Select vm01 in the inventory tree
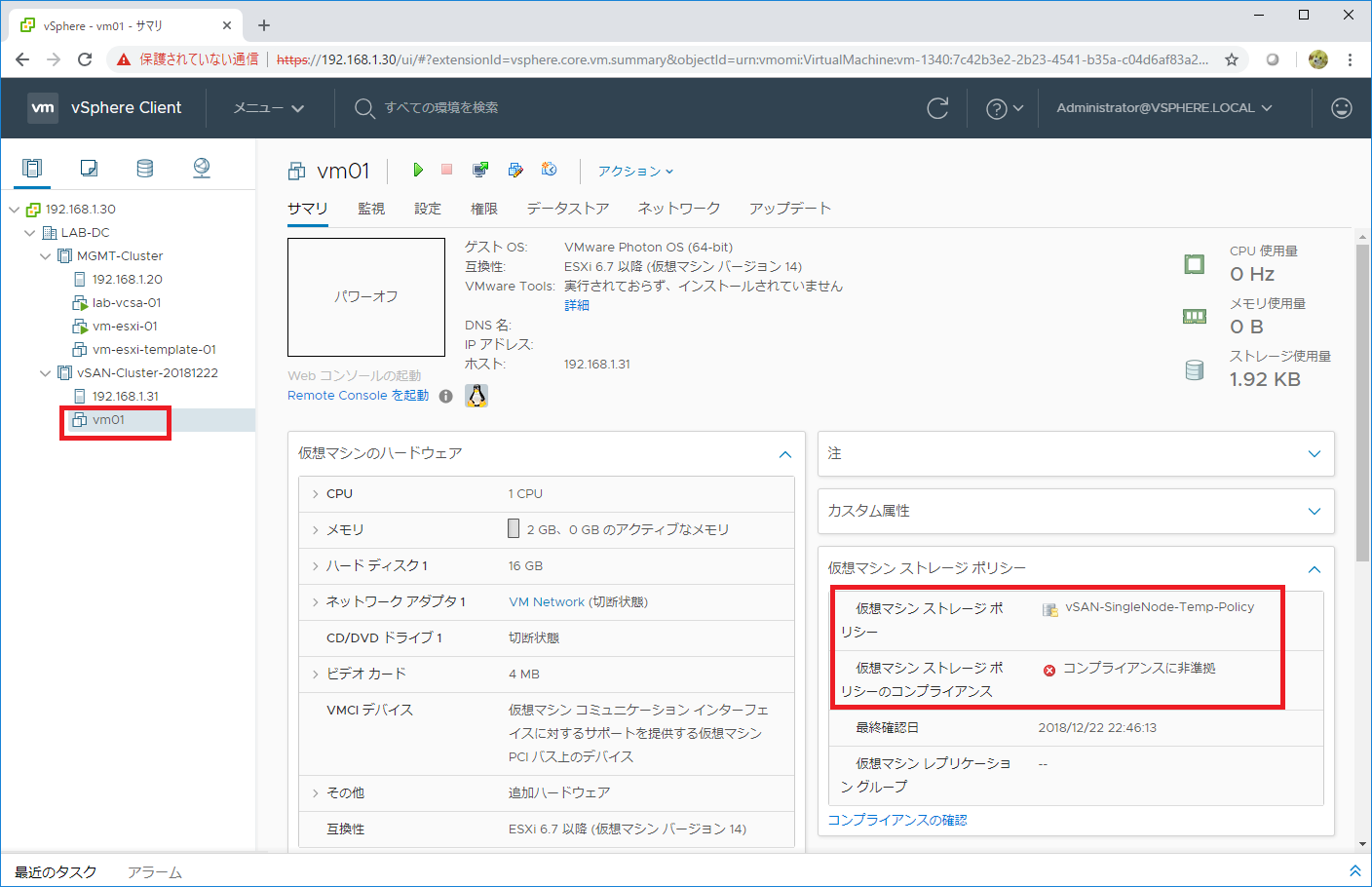Viewport: 1372px width, 887px height. pyautogui.click(x=108, y=420)
